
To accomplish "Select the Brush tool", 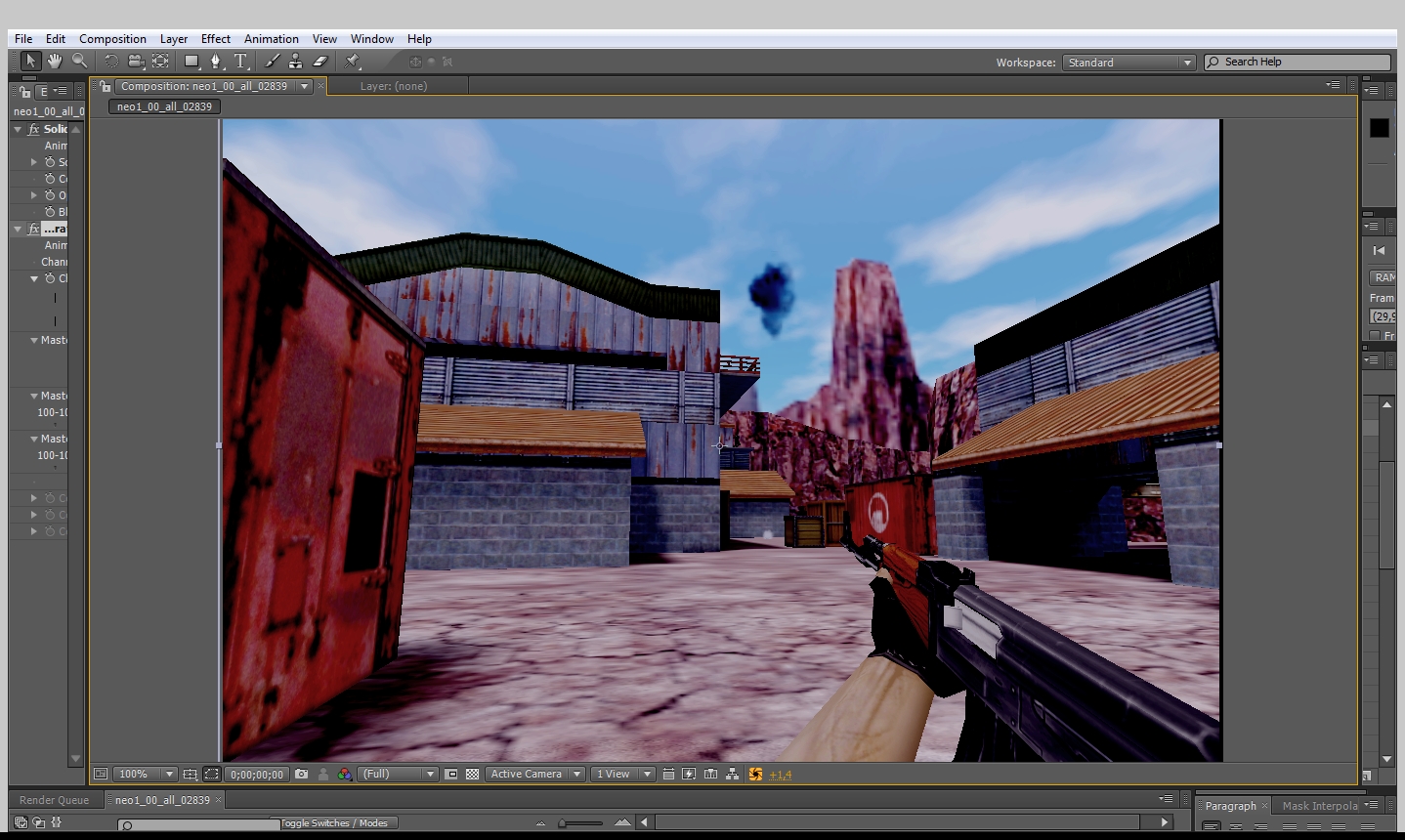I will [x=272, y=61].
